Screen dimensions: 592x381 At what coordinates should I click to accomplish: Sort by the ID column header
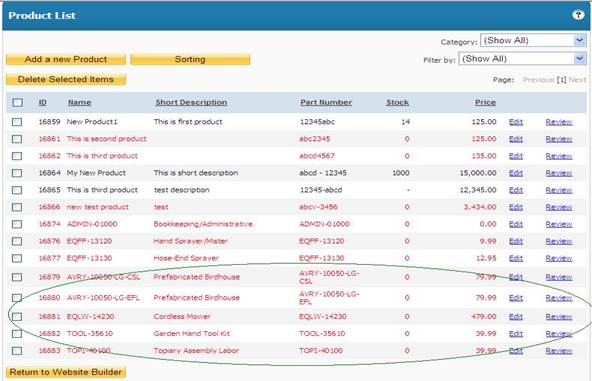43,102
